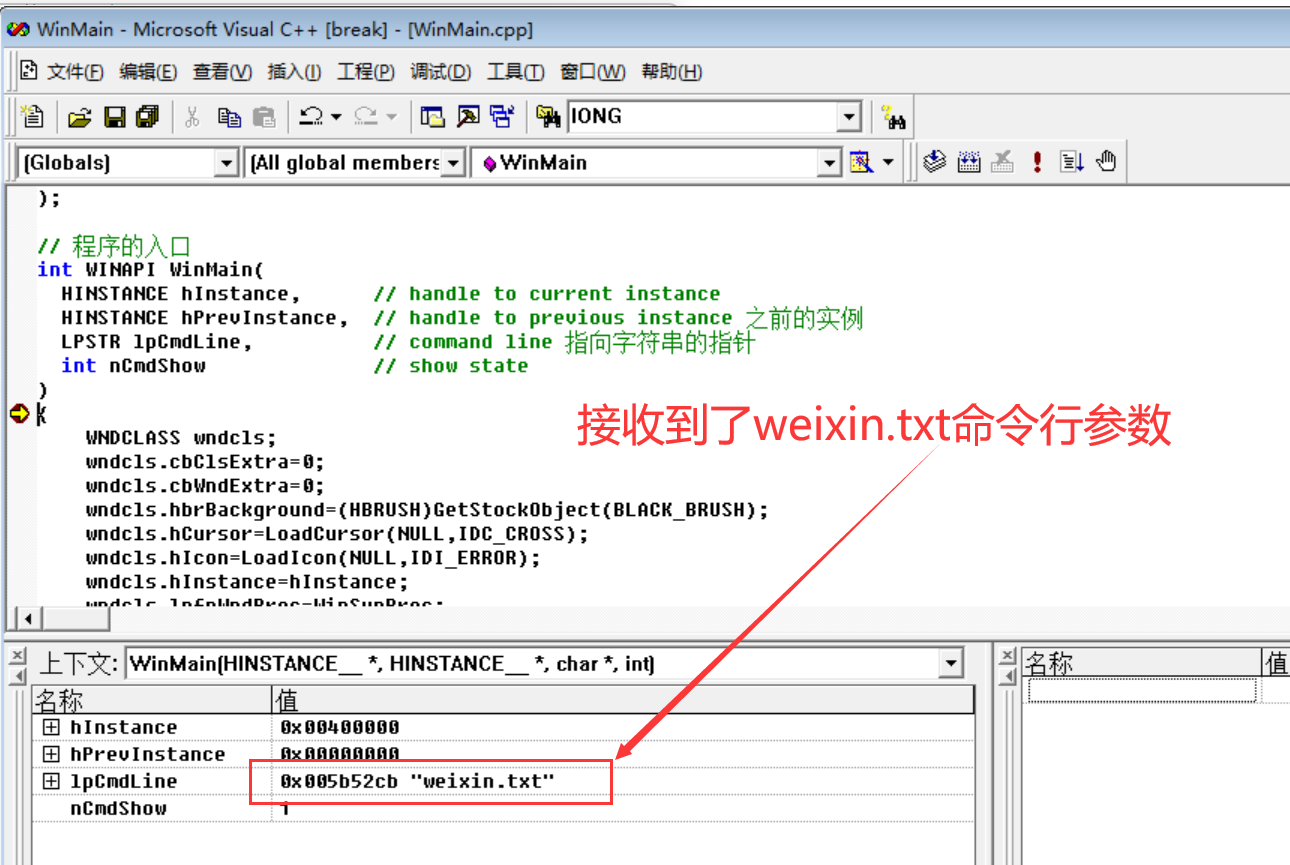Viewport: 1290px width, 865px height.
Task: Click the Cut scissors icon
Action: [192, 117]
